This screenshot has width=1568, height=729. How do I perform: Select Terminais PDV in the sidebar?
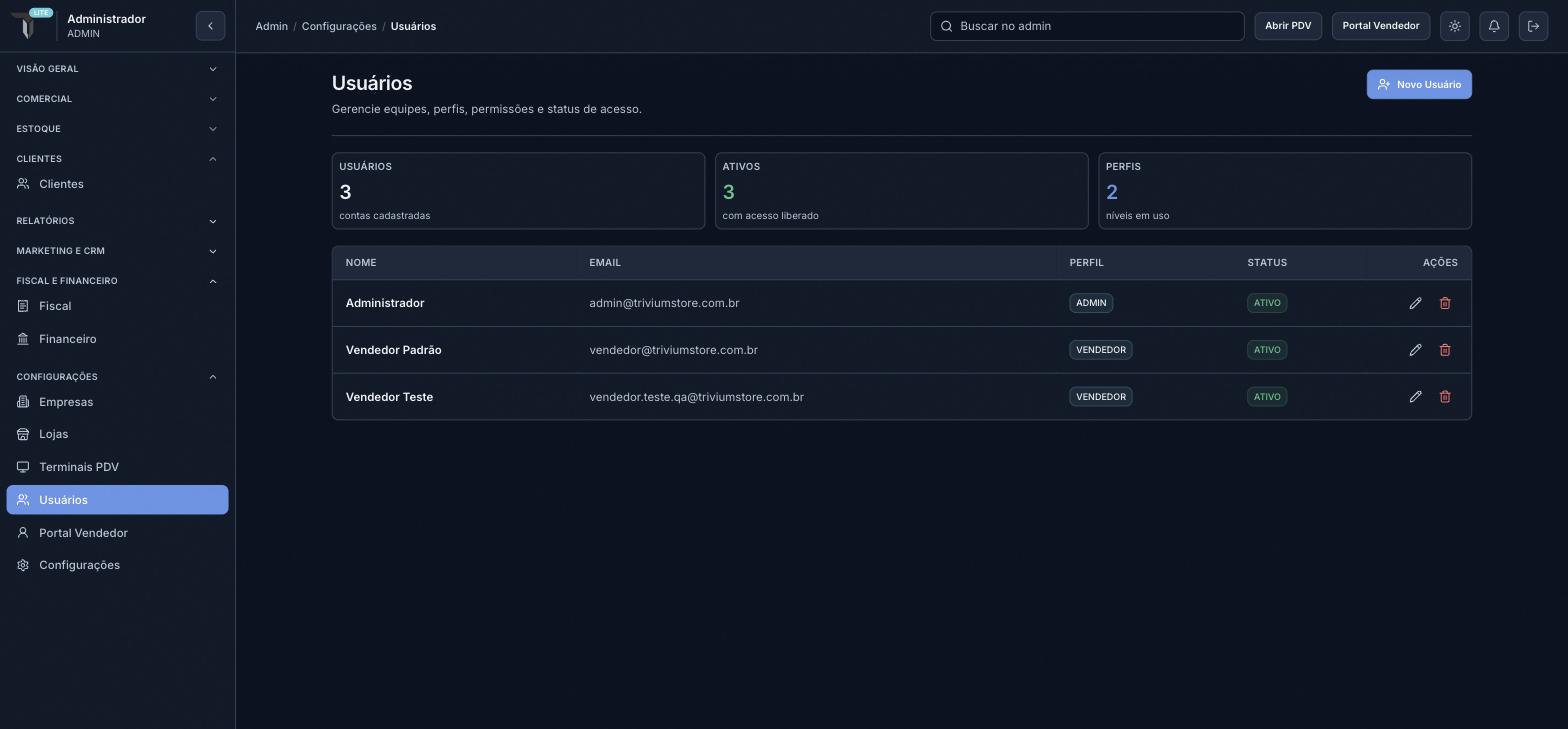(117, 467)
